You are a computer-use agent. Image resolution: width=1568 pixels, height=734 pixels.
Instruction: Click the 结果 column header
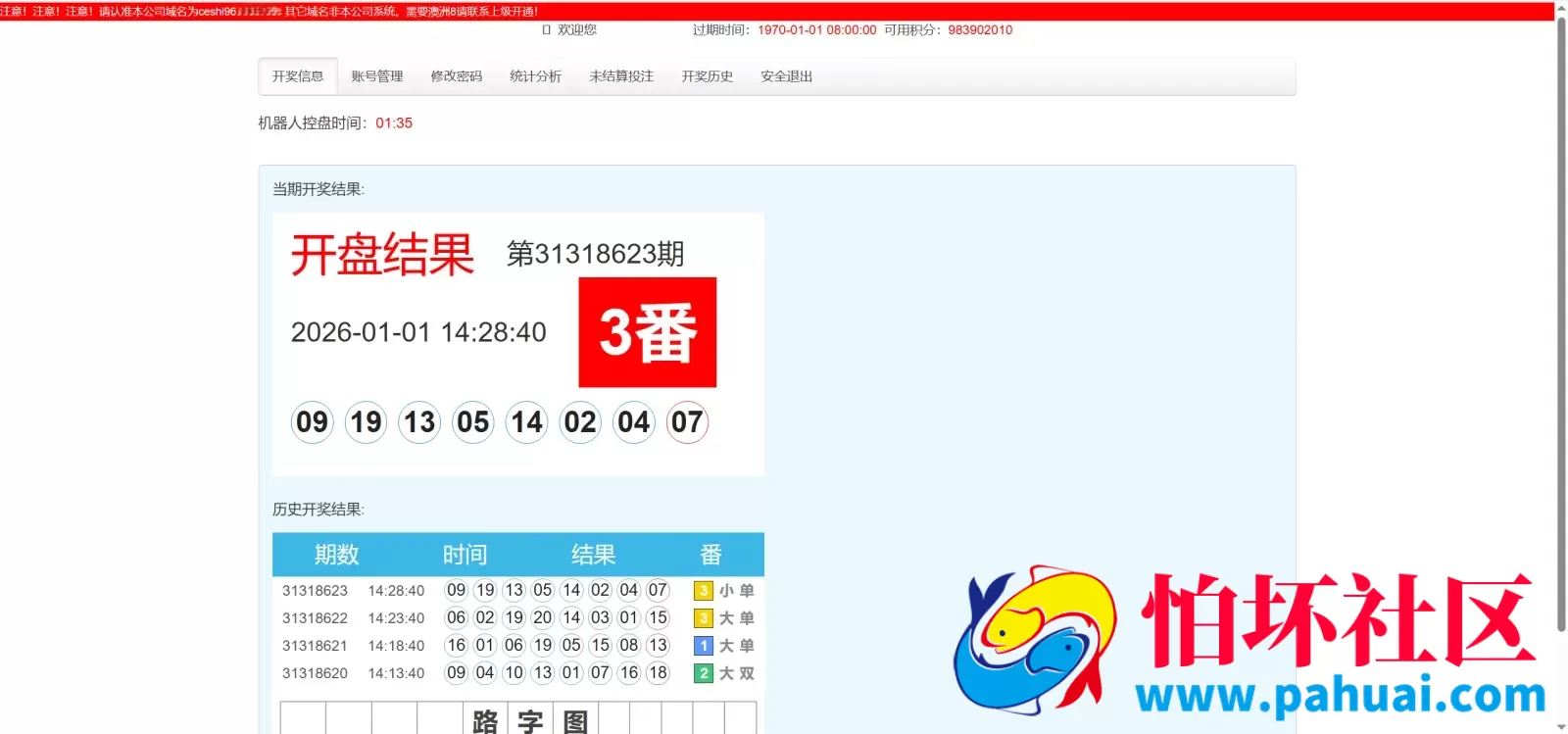pyautogui.click(x=593, y=555)
